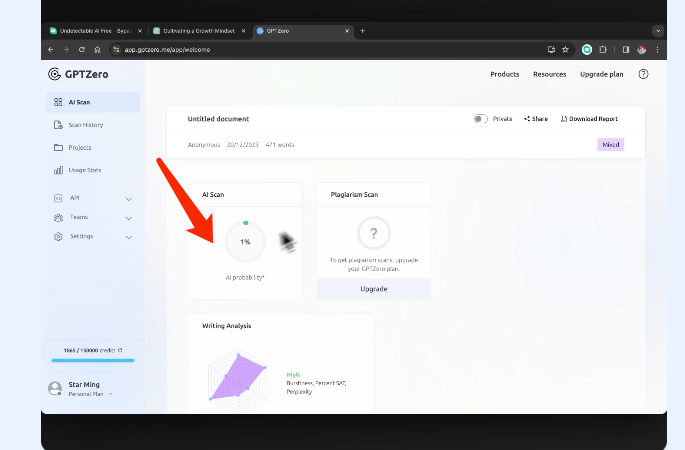Viewport: 685px width, 450px height.
Task: Click the 471 words count
Action: (x=280, y=145)
